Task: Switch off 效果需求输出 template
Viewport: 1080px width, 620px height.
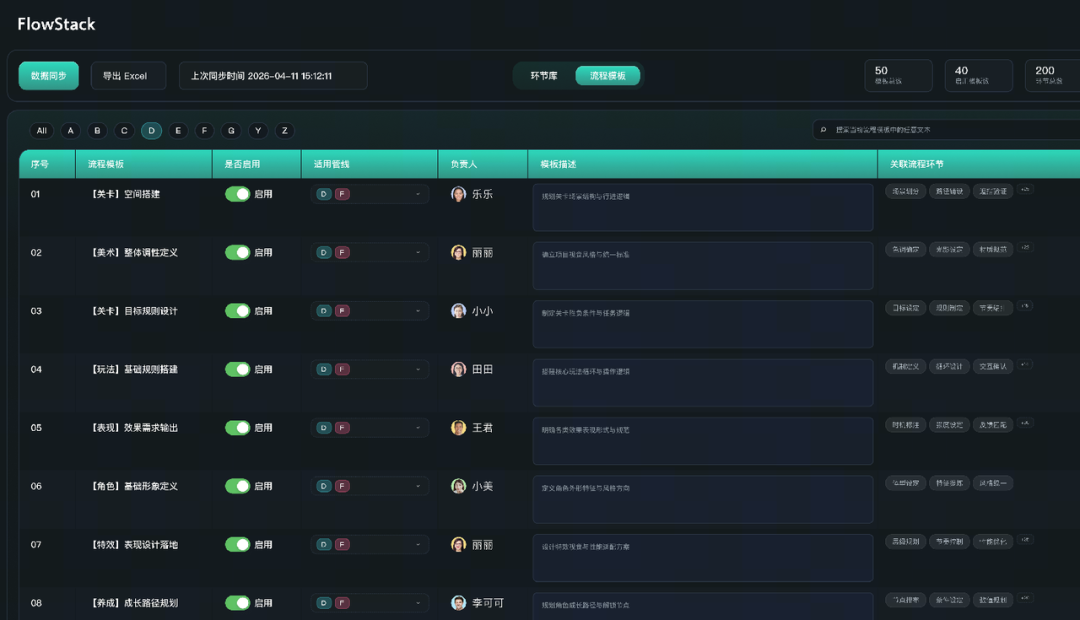Action: [238, 428]
